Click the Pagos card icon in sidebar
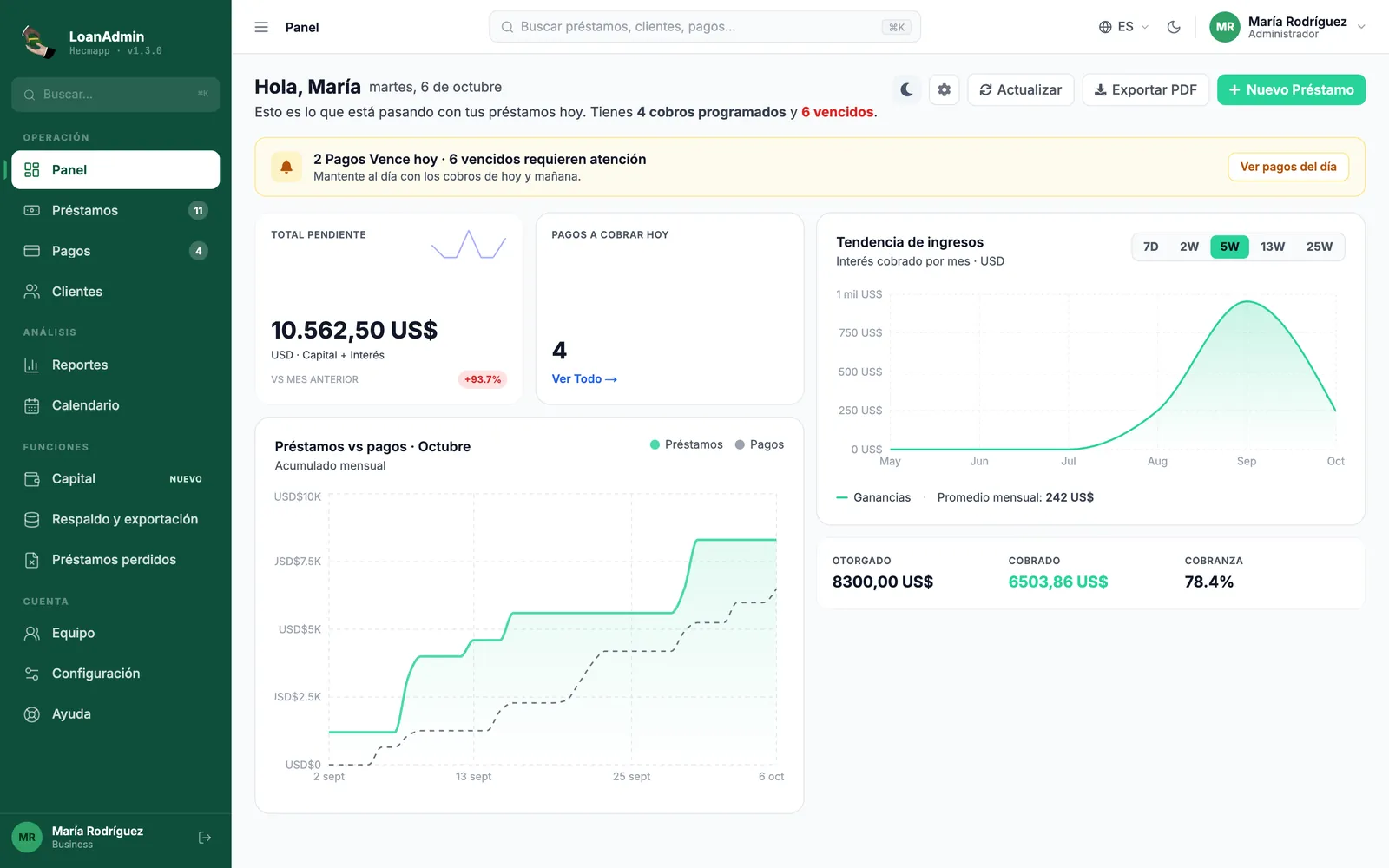 pos(32,251)
